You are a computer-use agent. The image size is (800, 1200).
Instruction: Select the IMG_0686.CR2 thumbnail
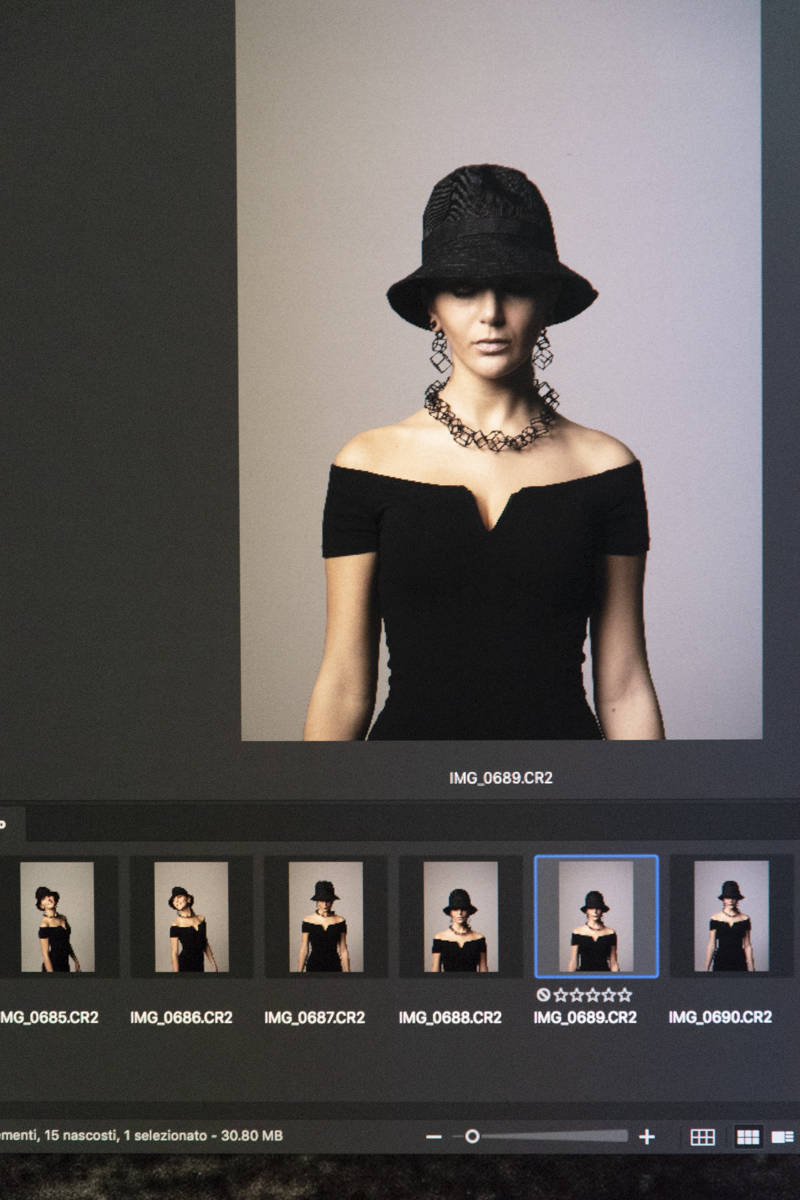tap(191, 916)
